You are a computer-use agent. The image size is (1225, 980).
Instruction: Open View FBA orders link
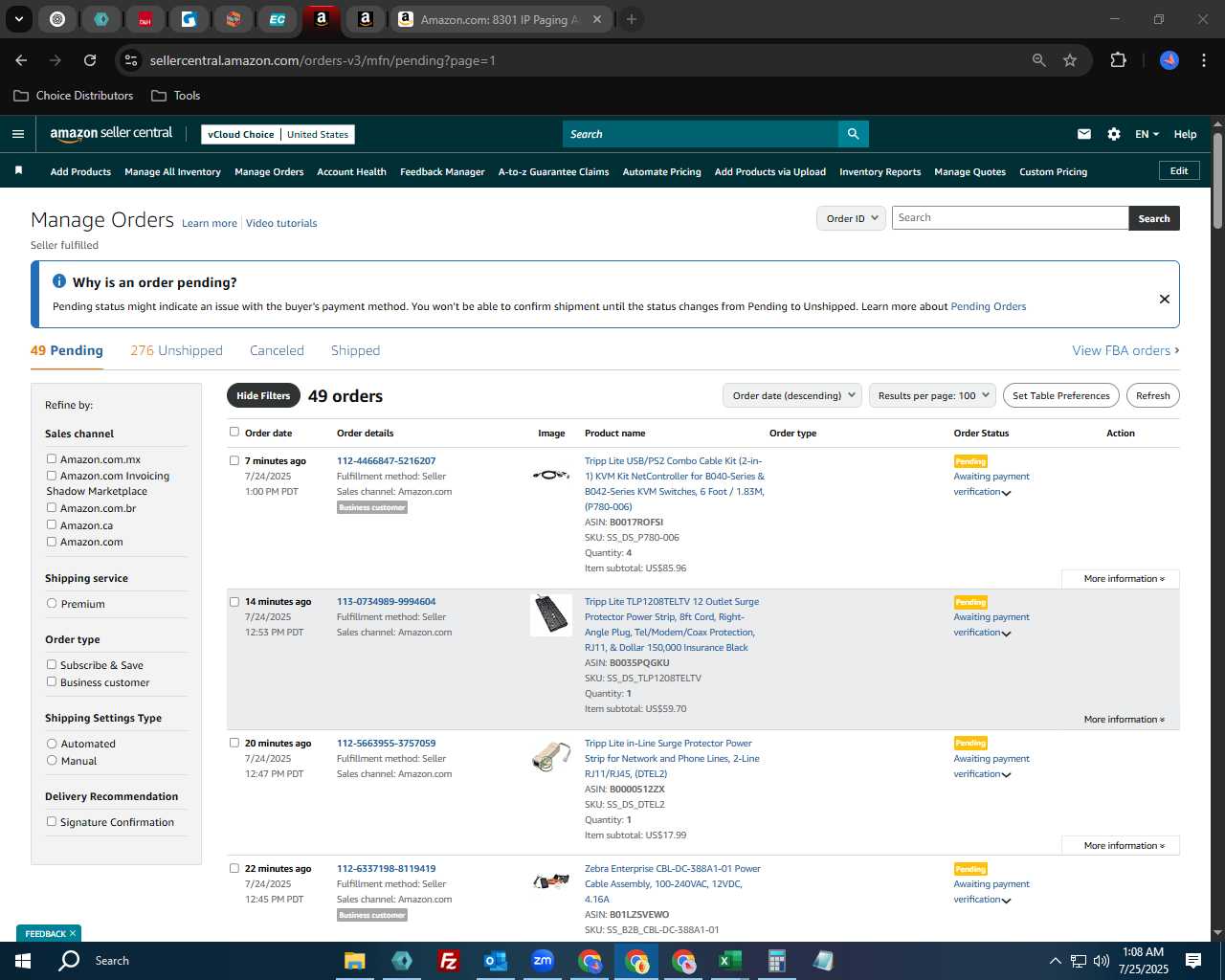coord(1125,350)
